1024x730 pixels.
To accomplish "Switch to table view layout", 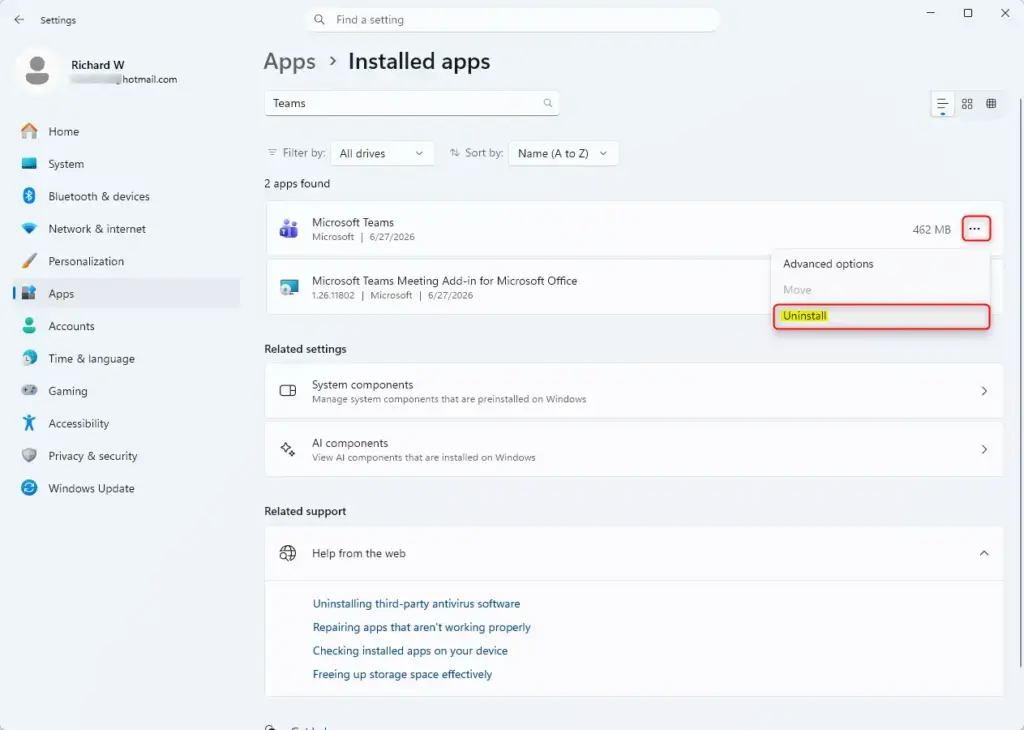I will (991, 104).
